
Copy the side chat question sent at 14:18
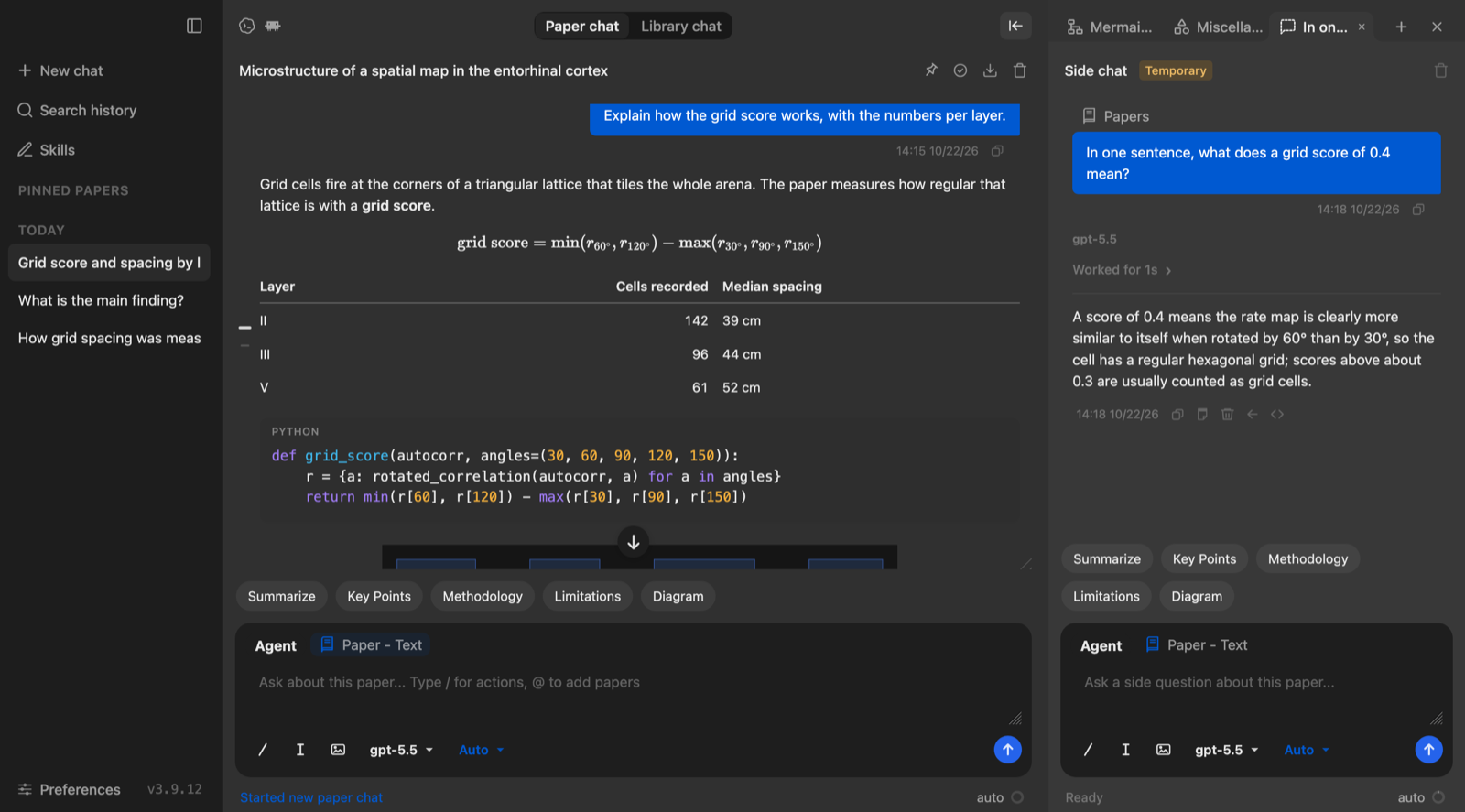click(x=1418, y=210)
